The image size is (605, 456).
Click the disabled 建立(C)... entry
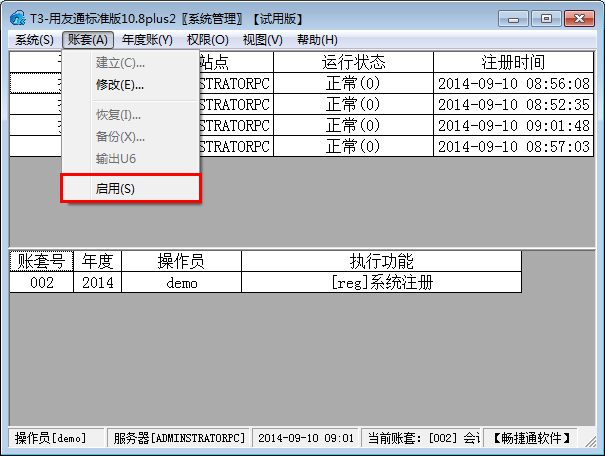131,62
